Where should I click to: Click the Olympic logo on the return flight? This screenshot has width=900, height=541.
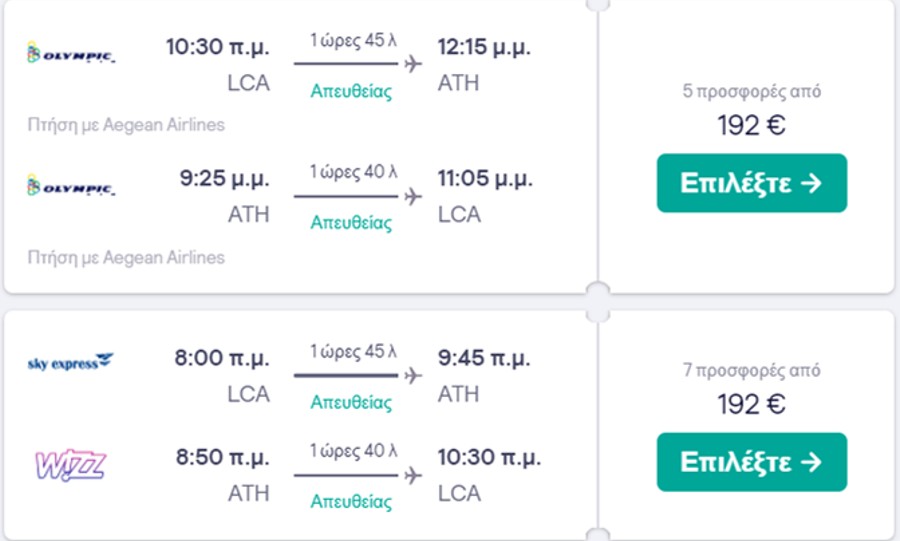71,185
